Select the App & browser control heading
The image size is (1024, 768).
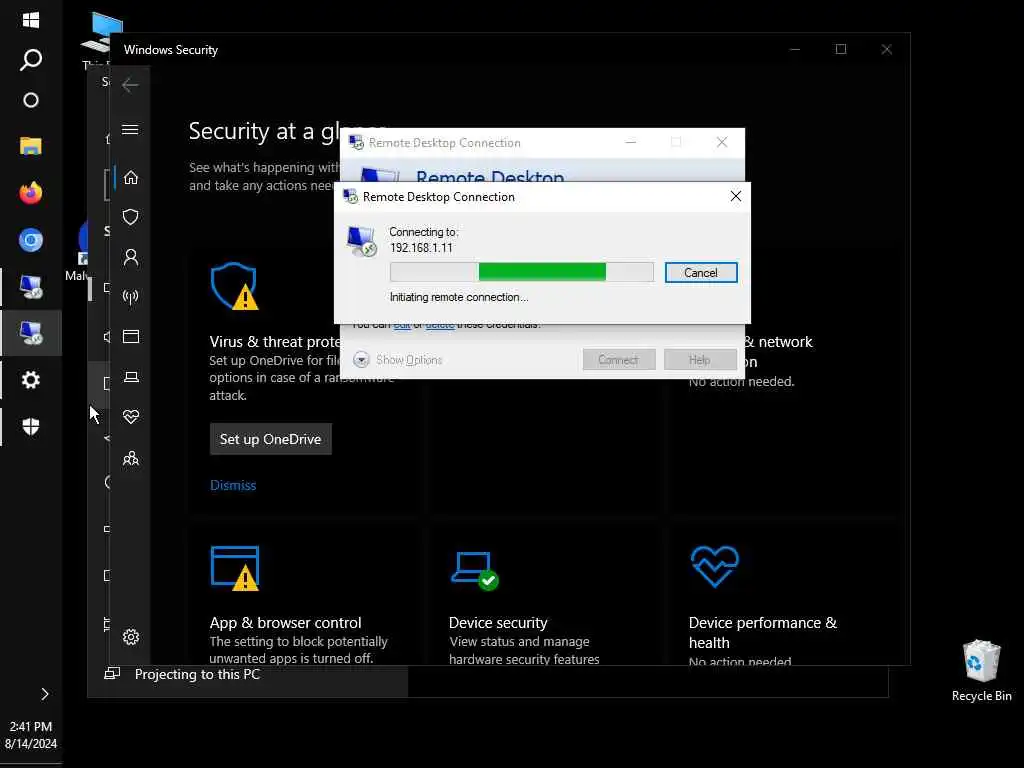click(285, 622)
